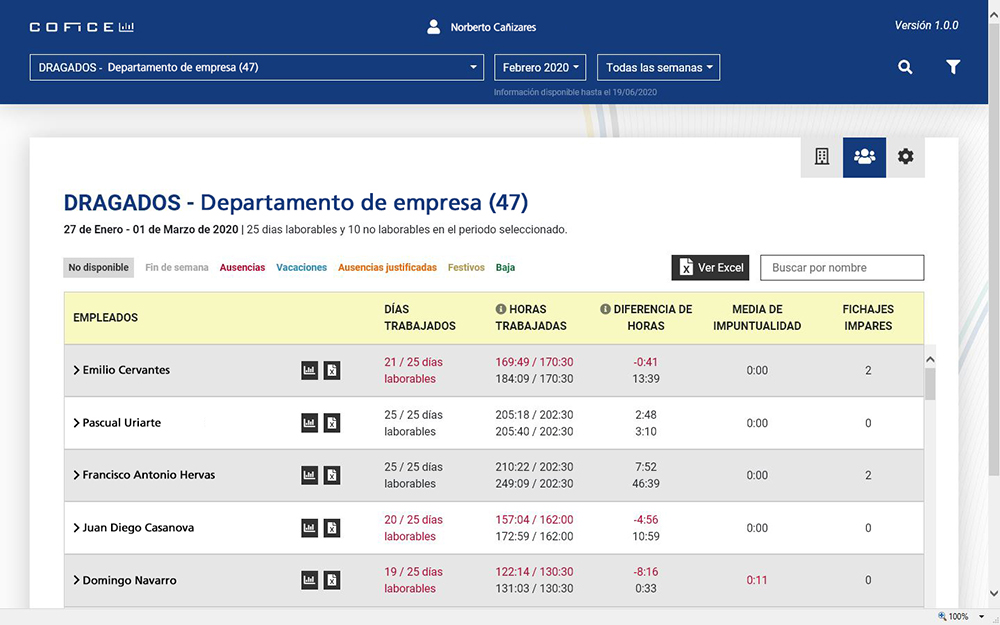Click the Ver Excel button
Viewport: 1000px width, 625px height.
point(710,268)
